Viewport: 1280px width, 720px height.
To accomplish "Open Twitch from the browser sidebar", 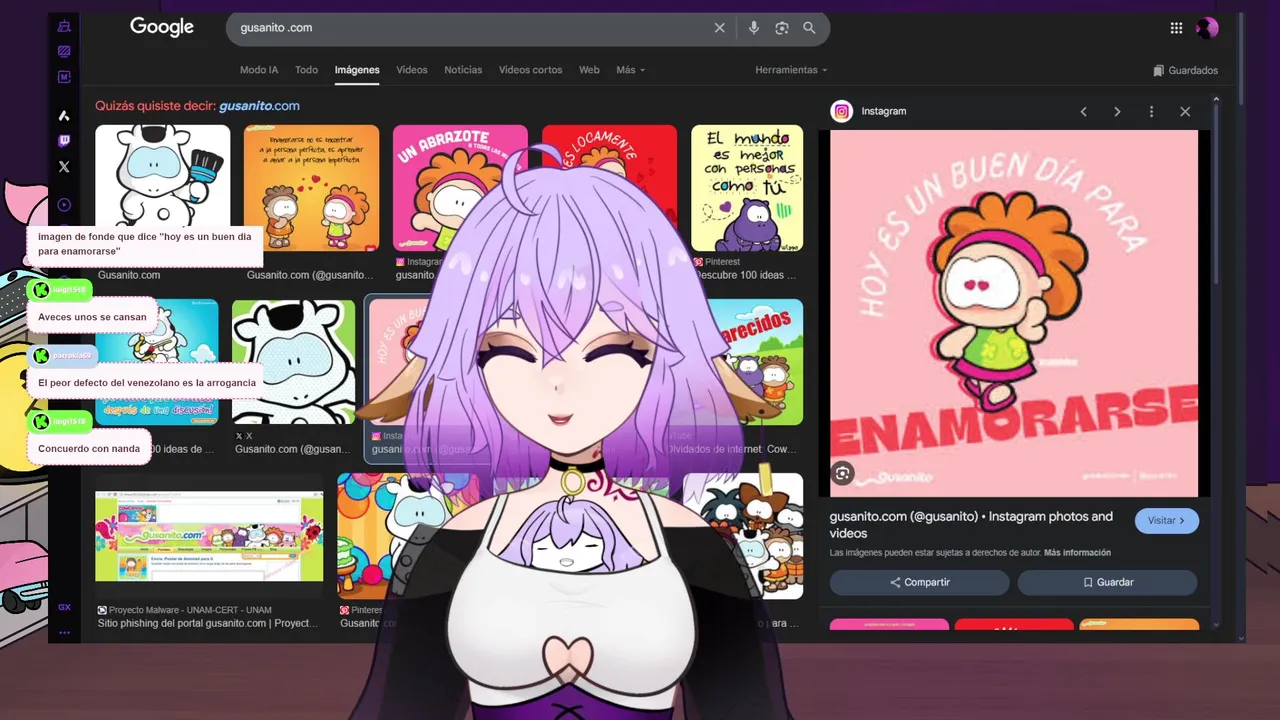I will pos(64,141).
